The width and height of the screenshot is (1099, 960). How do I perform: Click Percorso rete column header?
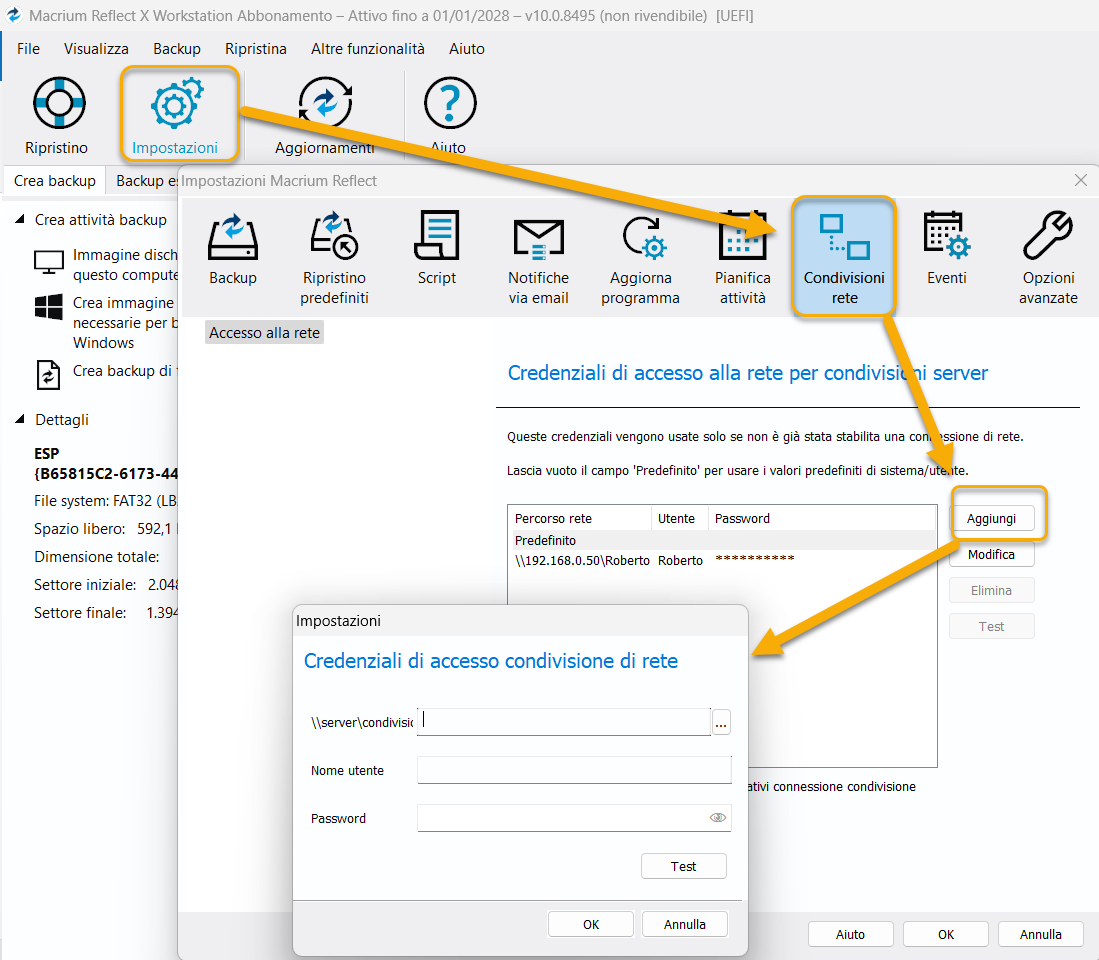click(x=580, y=519)
